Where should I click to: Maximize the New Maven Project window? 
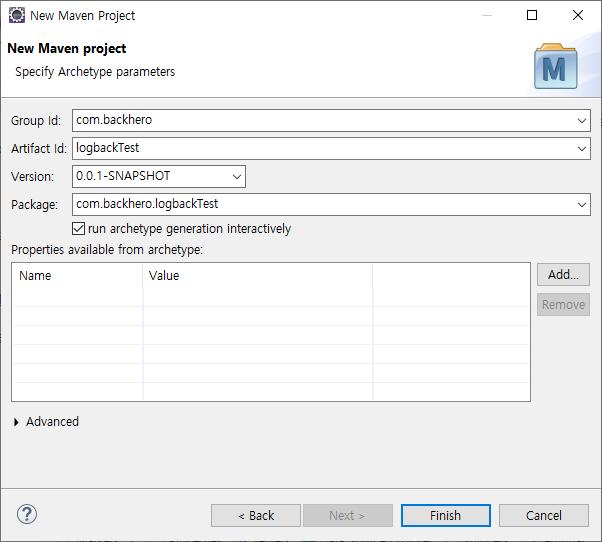[532, 15]
